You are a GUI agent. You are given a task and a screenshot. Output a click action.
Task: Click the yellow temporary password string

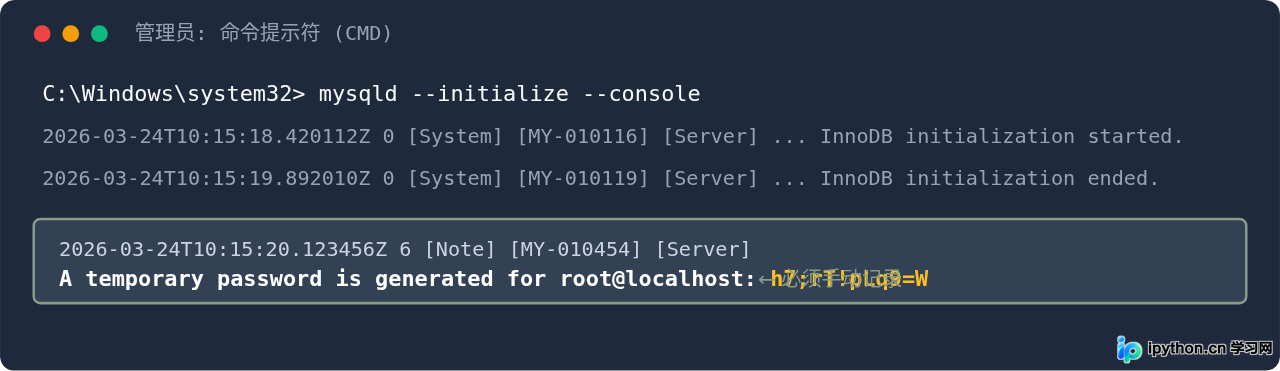pos(849,279)
